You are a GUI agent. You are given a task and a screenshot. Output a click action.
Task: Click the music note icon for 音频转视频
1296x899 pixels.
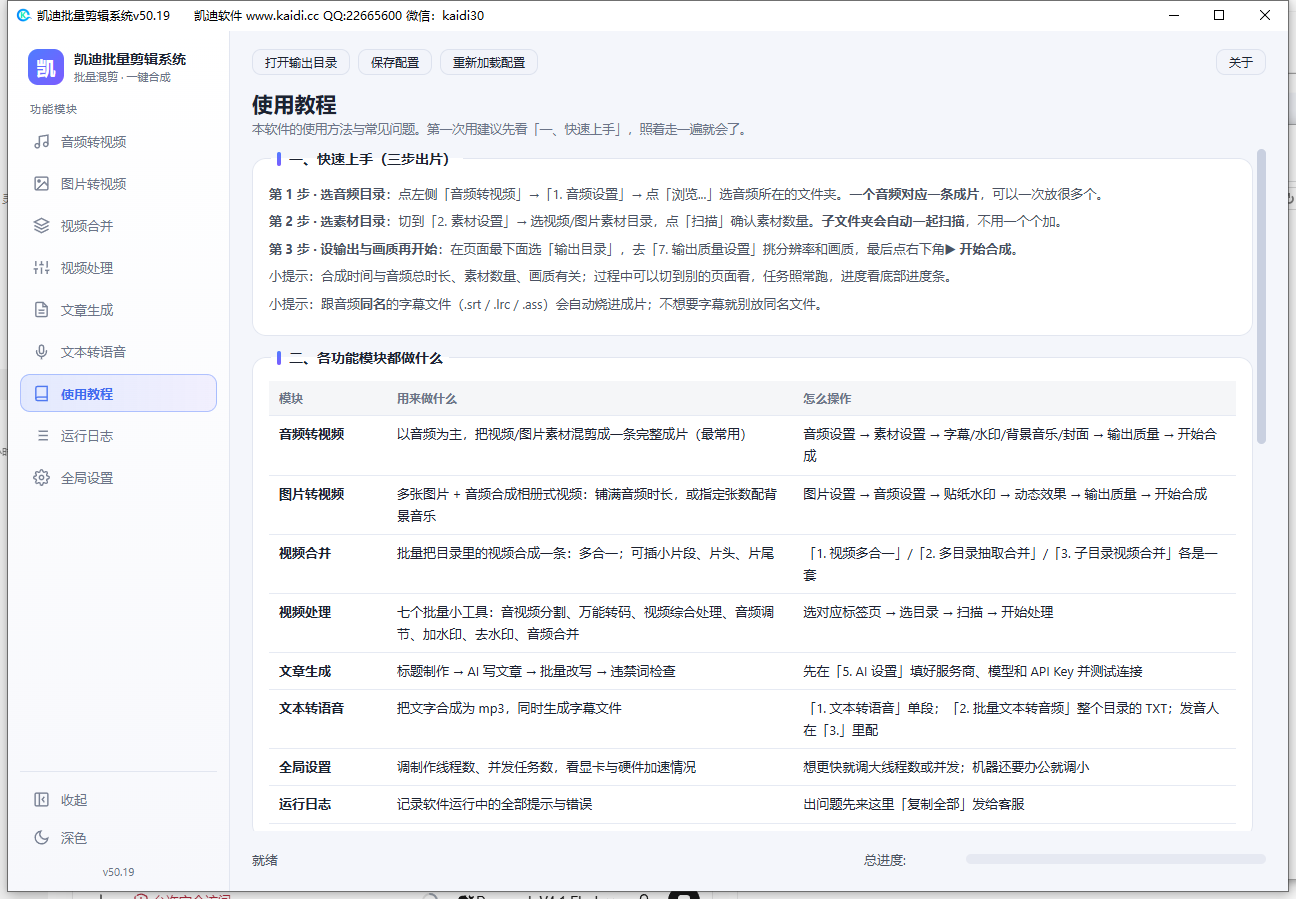pos(41,142)
